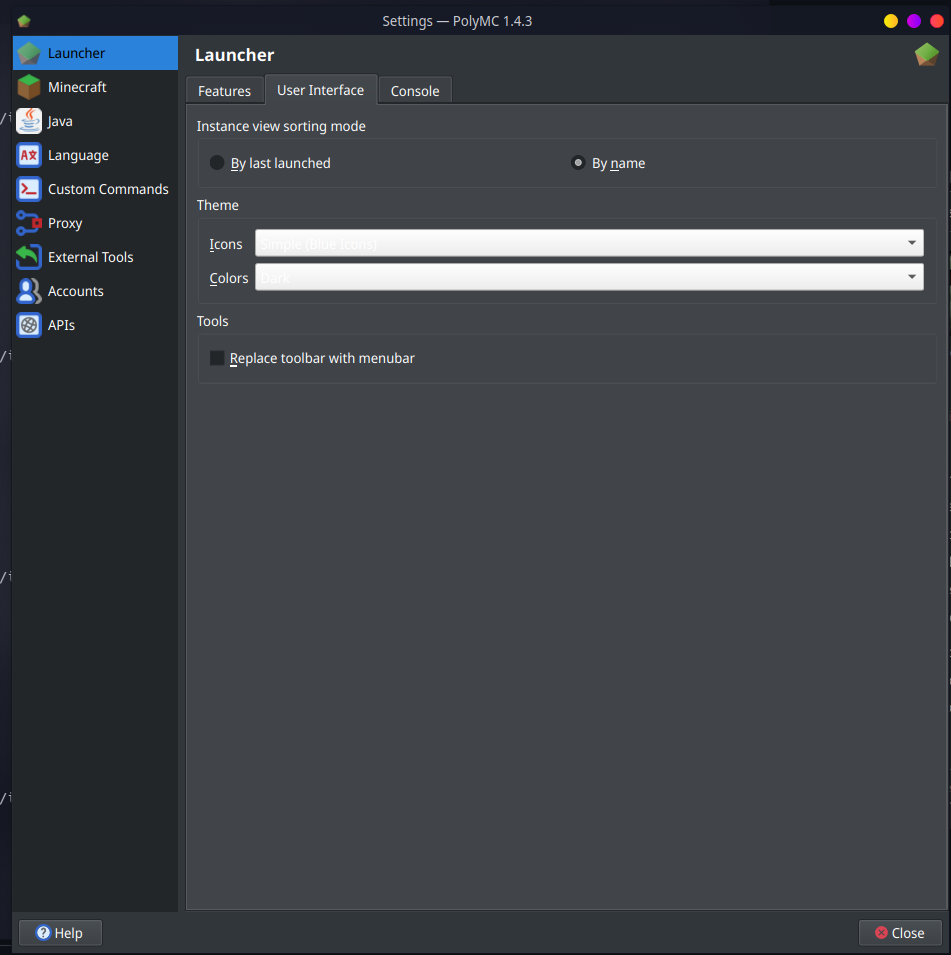The image size is (951, 955).
Task: Enable replace toolbar with menubar
Action: tap(218, 357)
